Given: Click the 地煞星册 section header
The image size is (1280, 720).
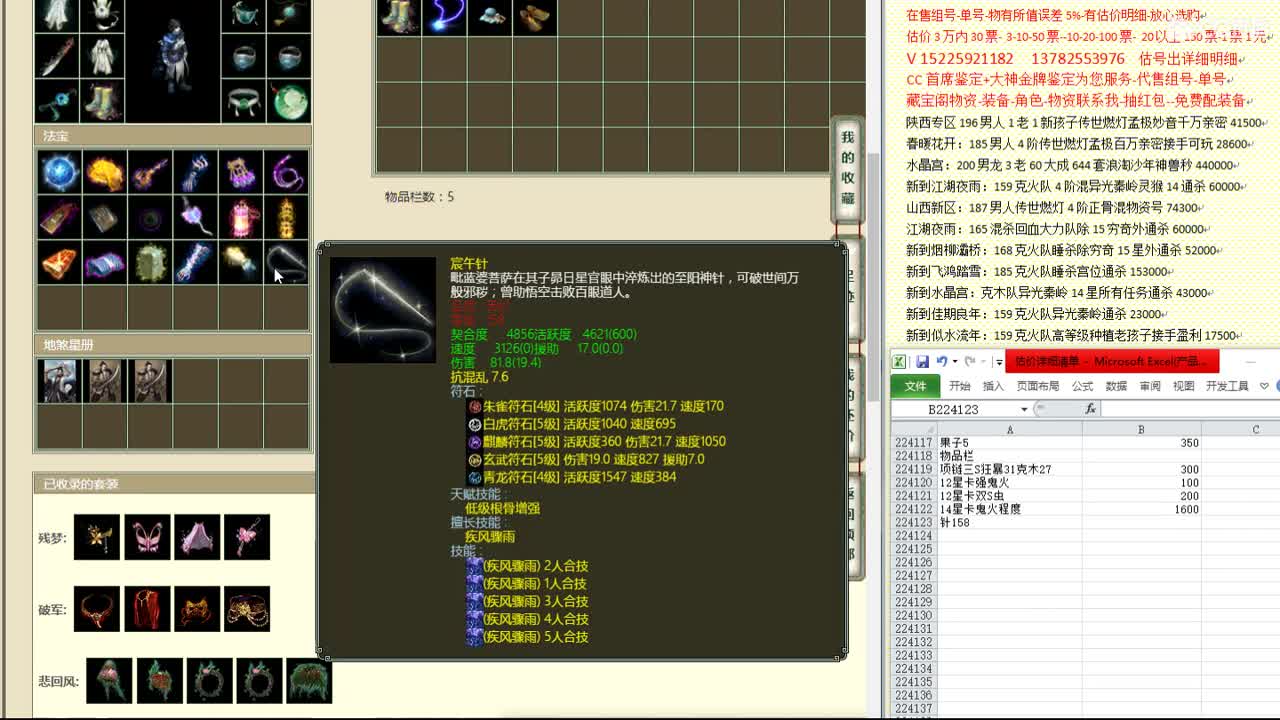Looking at the screenshot, I should point(173,345).
